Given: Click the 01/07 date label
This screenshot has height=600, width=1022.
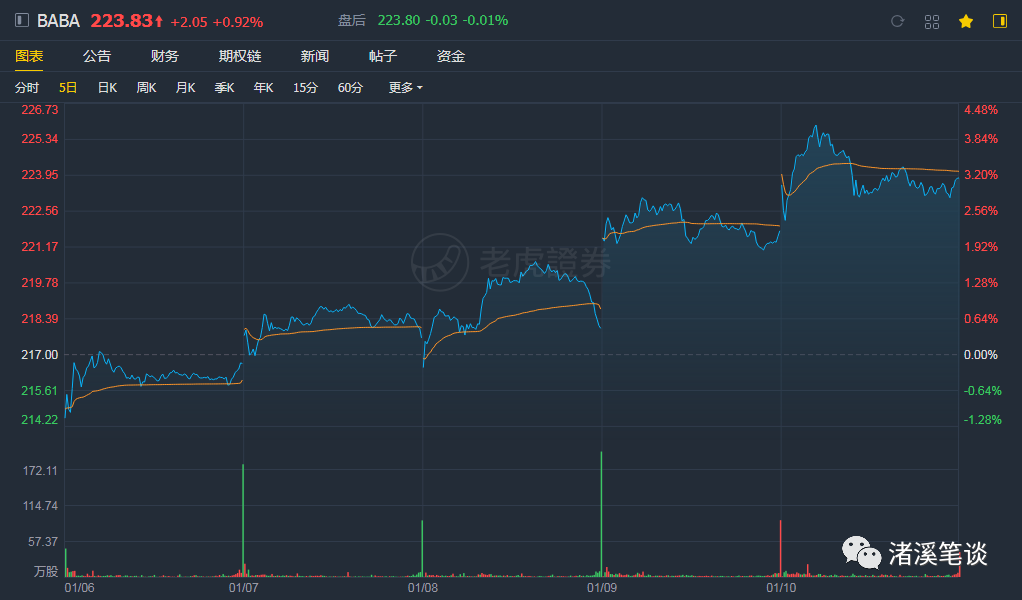Looking at the screenshot, I should point(243,588).
